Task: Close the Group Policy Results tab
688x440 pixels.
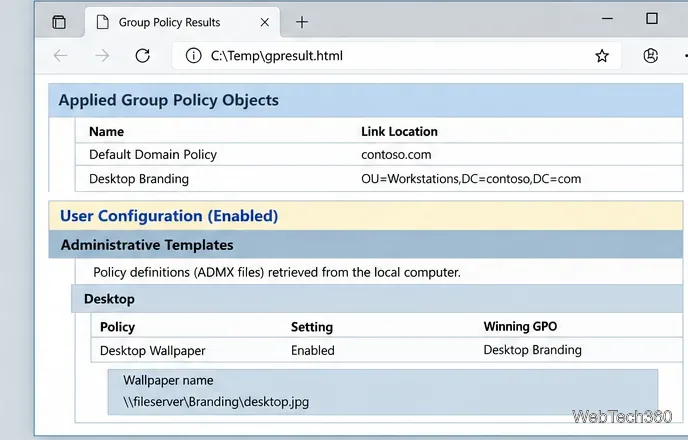Action: pyautogui.click(x=265, y=22)
